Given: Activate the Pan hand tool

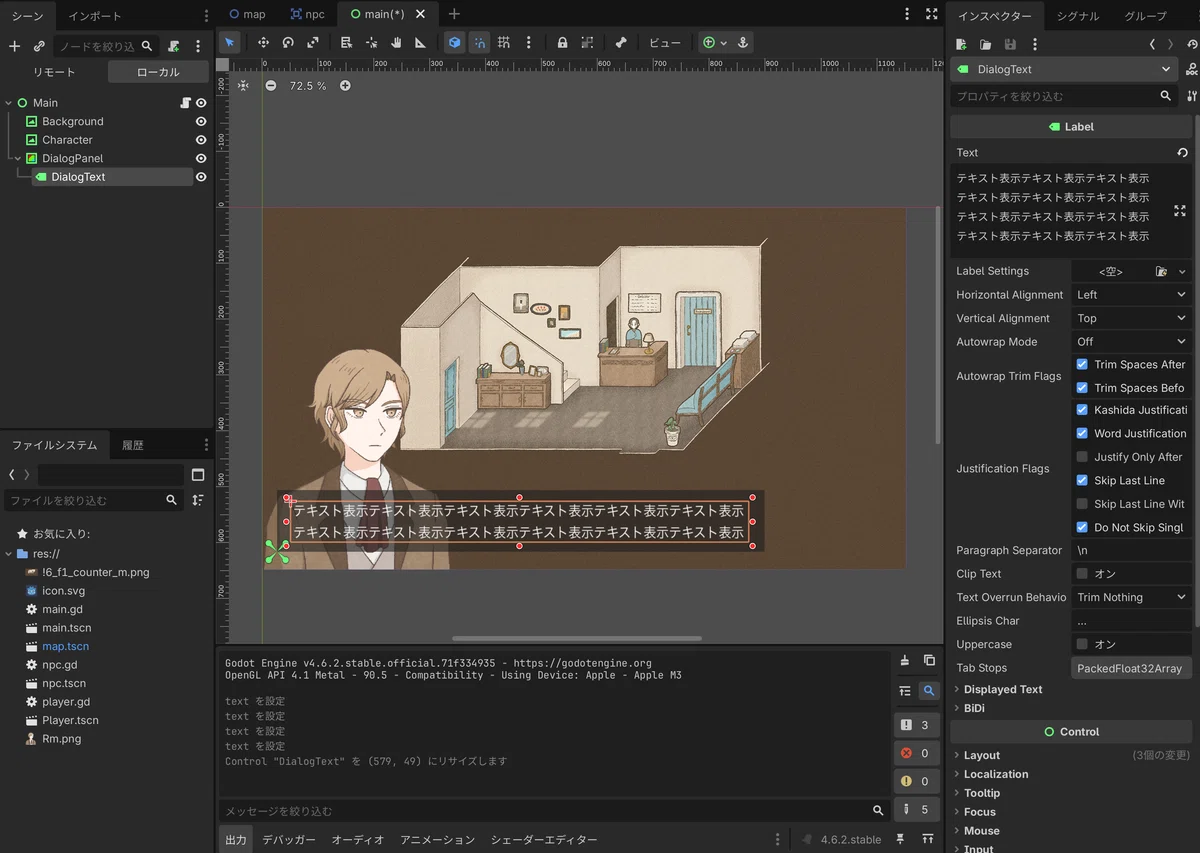Looking at the screenshot, I should pyautogui.click(x=396, y=42).
